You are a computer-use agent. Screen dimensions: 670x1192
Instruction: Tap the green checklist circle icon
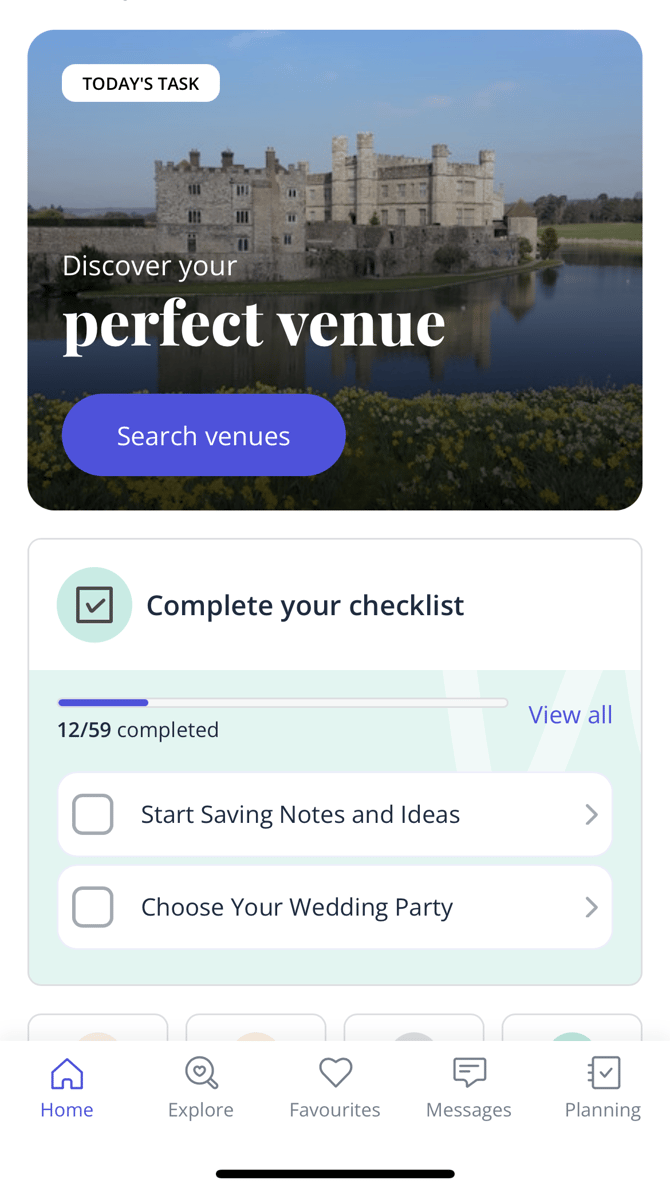[95, 605]
